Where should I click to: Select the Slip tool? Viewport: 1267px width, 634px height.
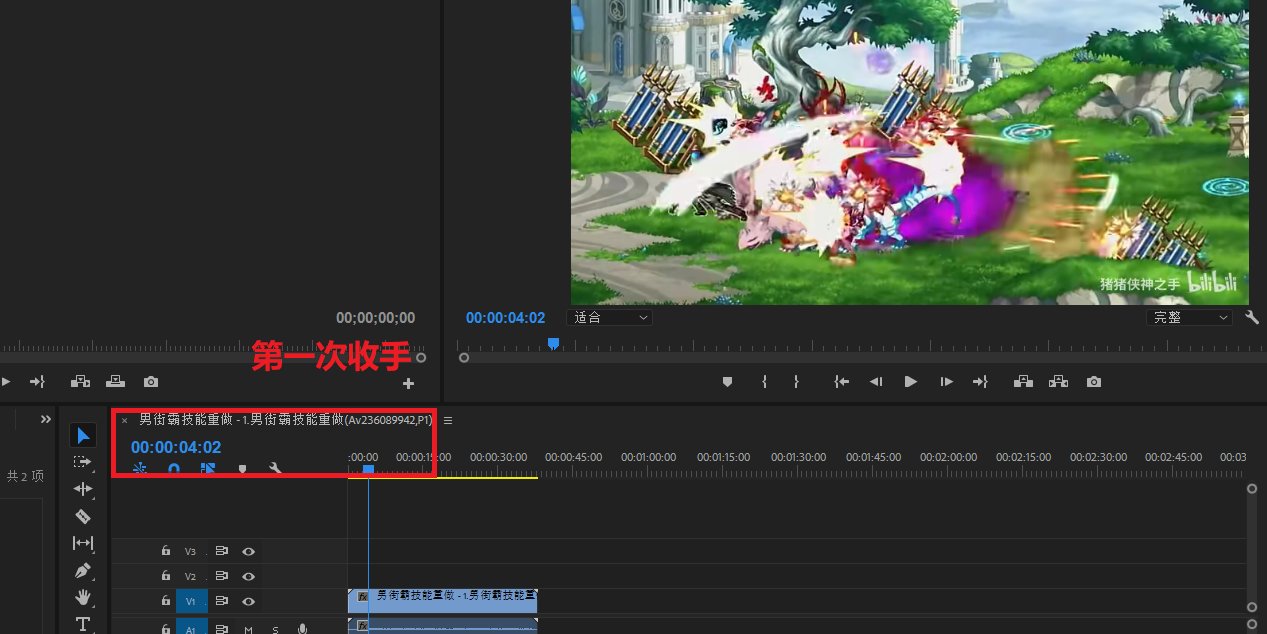click(x=83, y=543)
